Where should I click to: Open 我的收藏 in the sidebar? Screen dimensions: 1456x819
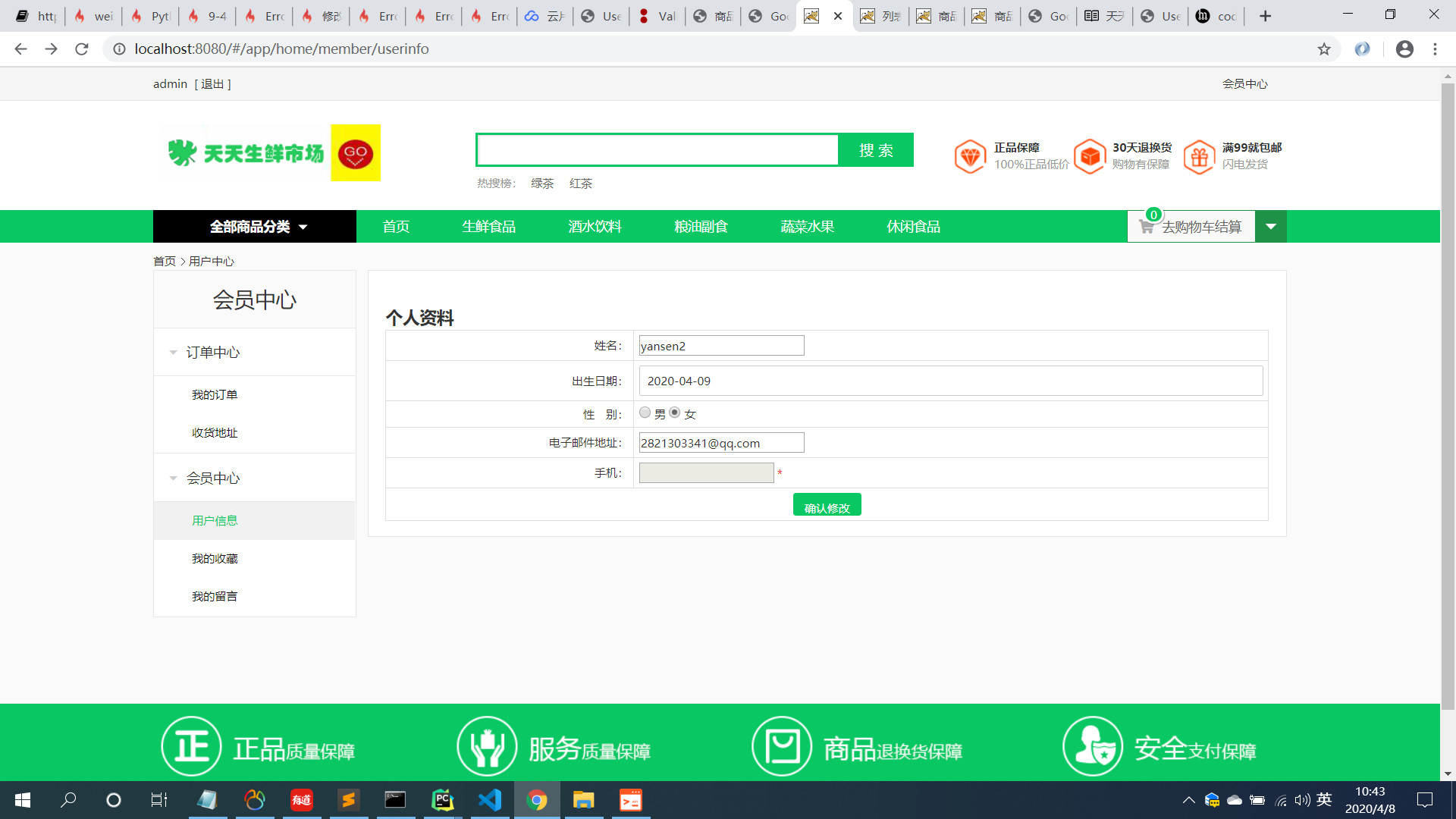(x=215, y=559)
